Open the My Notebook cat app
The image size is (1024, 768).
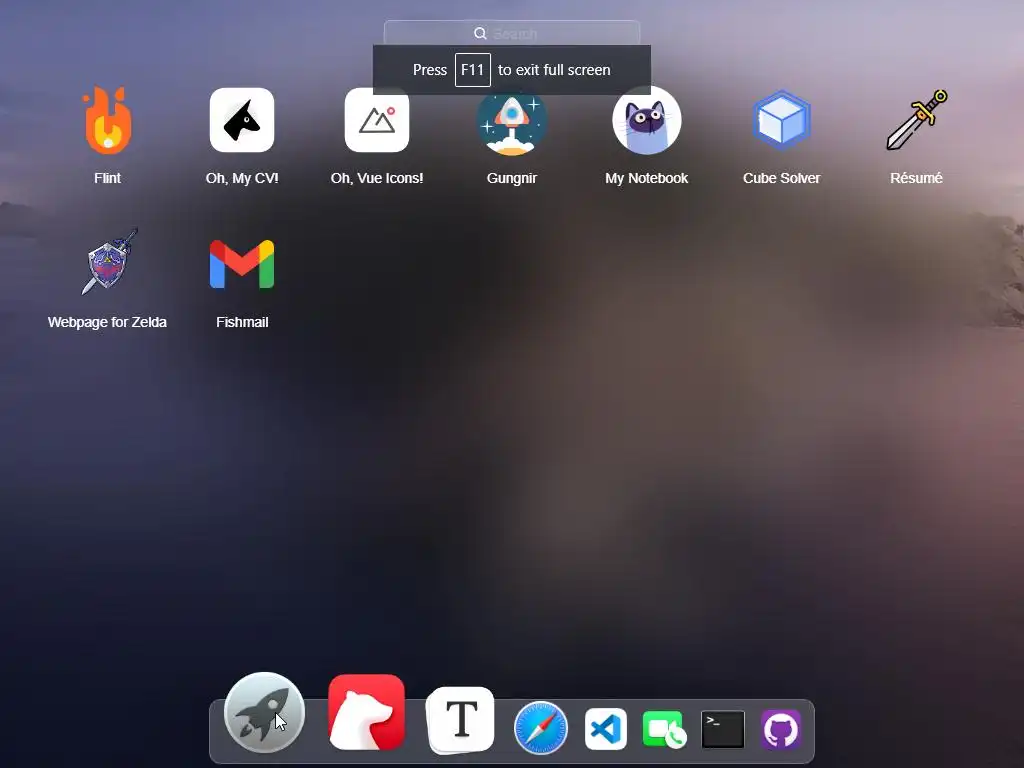(647, 120)
